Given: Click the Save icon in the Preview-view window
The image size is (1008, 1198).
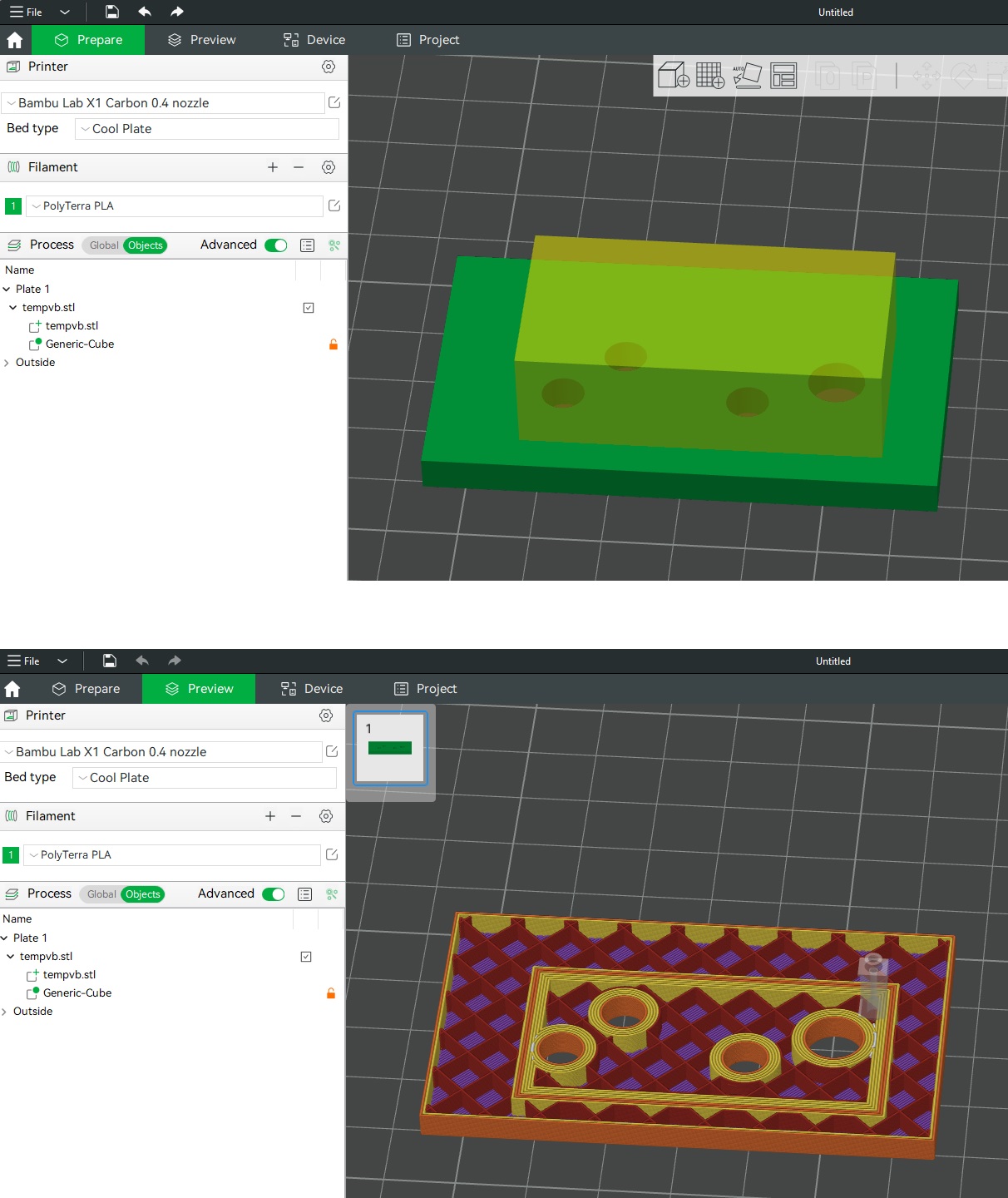Looking at the screenshot, I should pos(109,661).
